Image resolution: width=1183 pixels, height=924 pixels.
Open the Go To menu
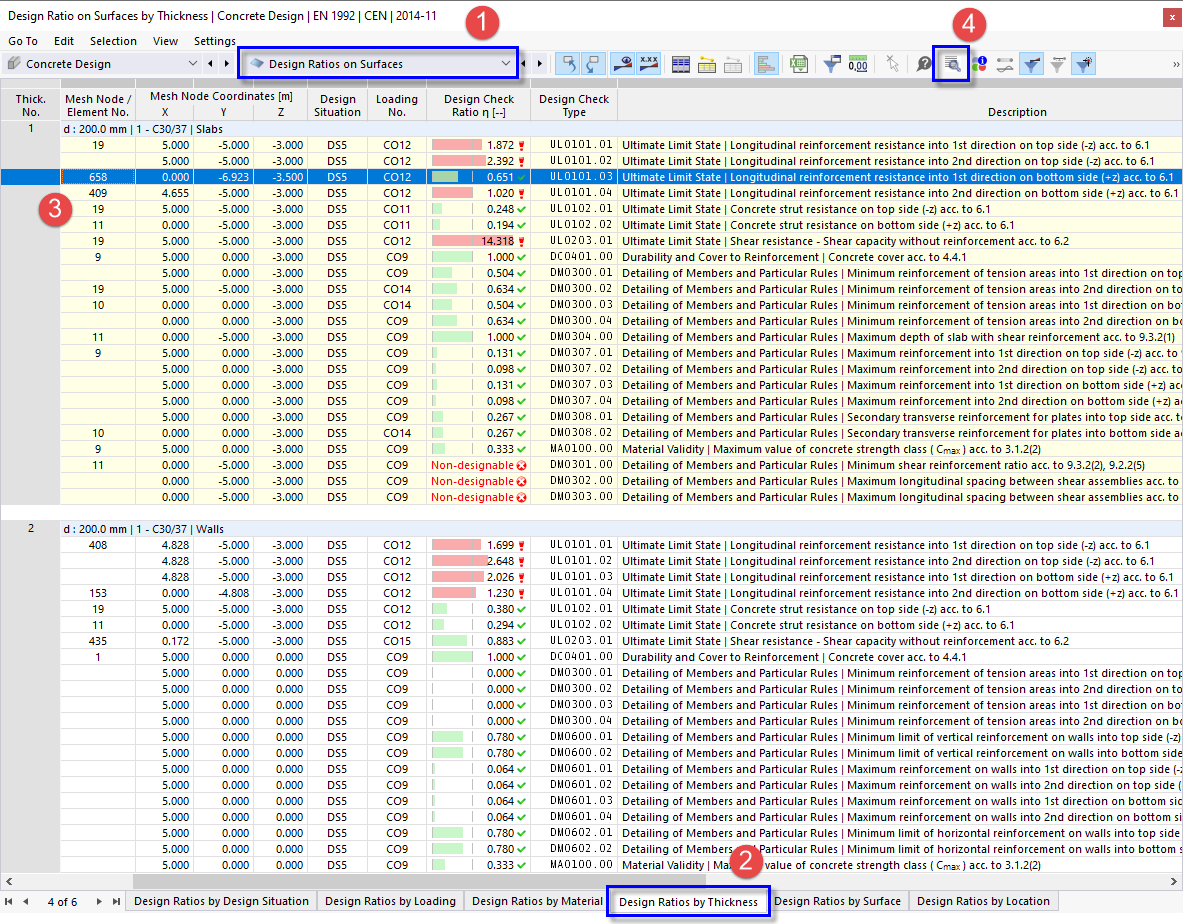coord(23,41)
